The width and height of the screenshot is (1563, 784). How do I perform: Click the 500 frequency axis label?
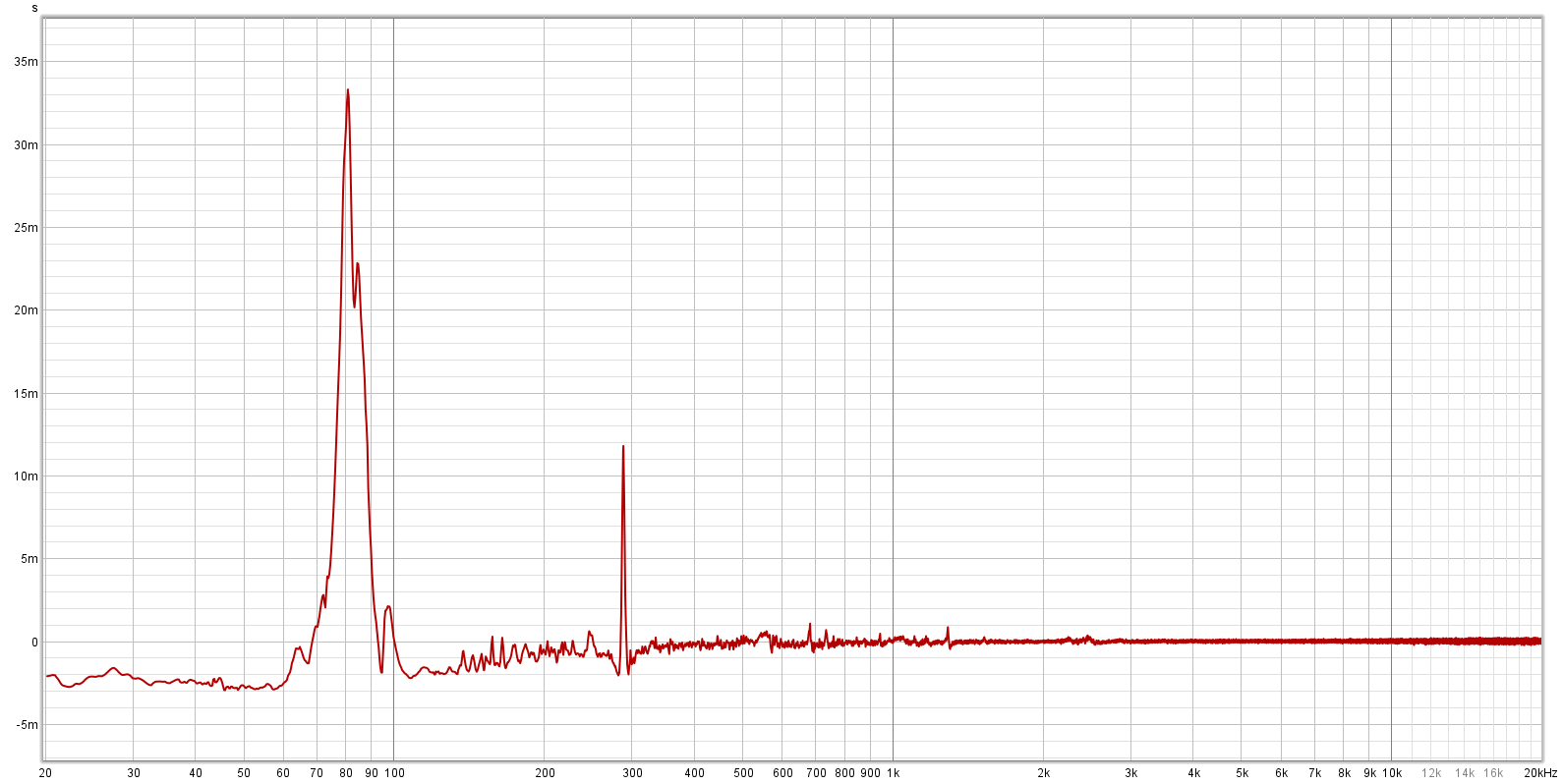744,773
